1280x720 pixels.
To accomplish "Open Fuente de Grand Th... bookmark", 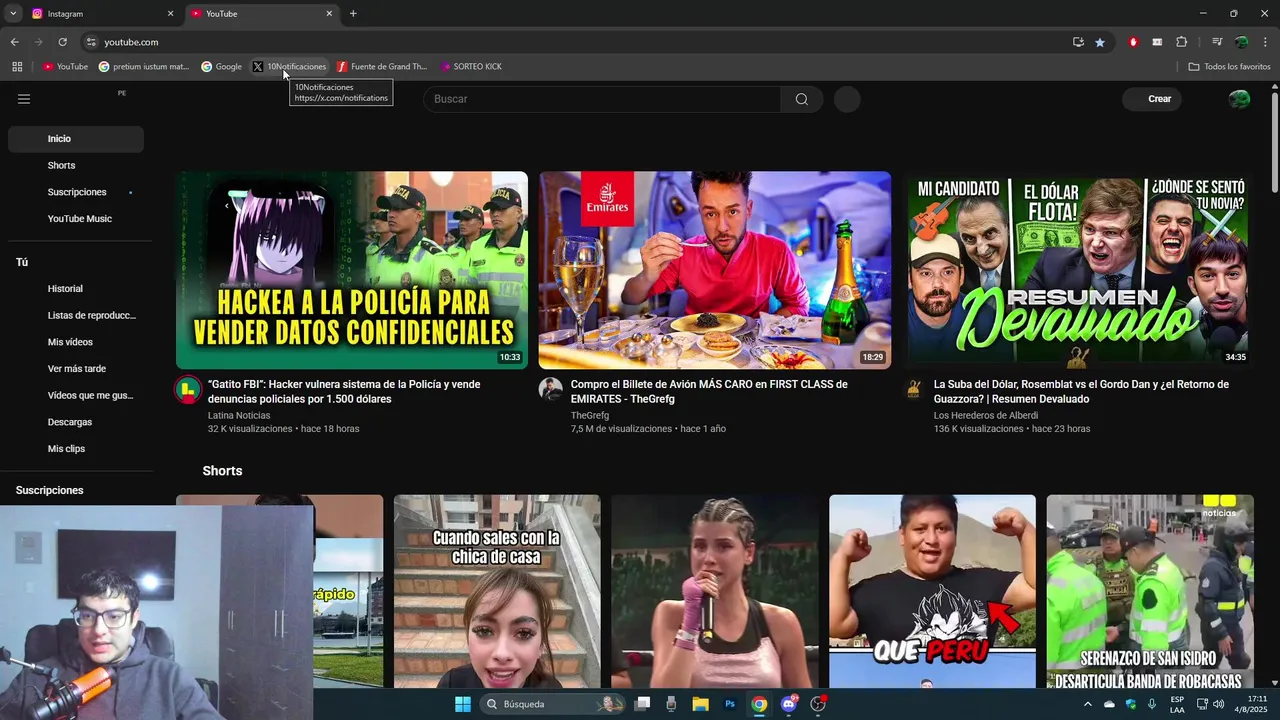I will [x=382, y=66].
